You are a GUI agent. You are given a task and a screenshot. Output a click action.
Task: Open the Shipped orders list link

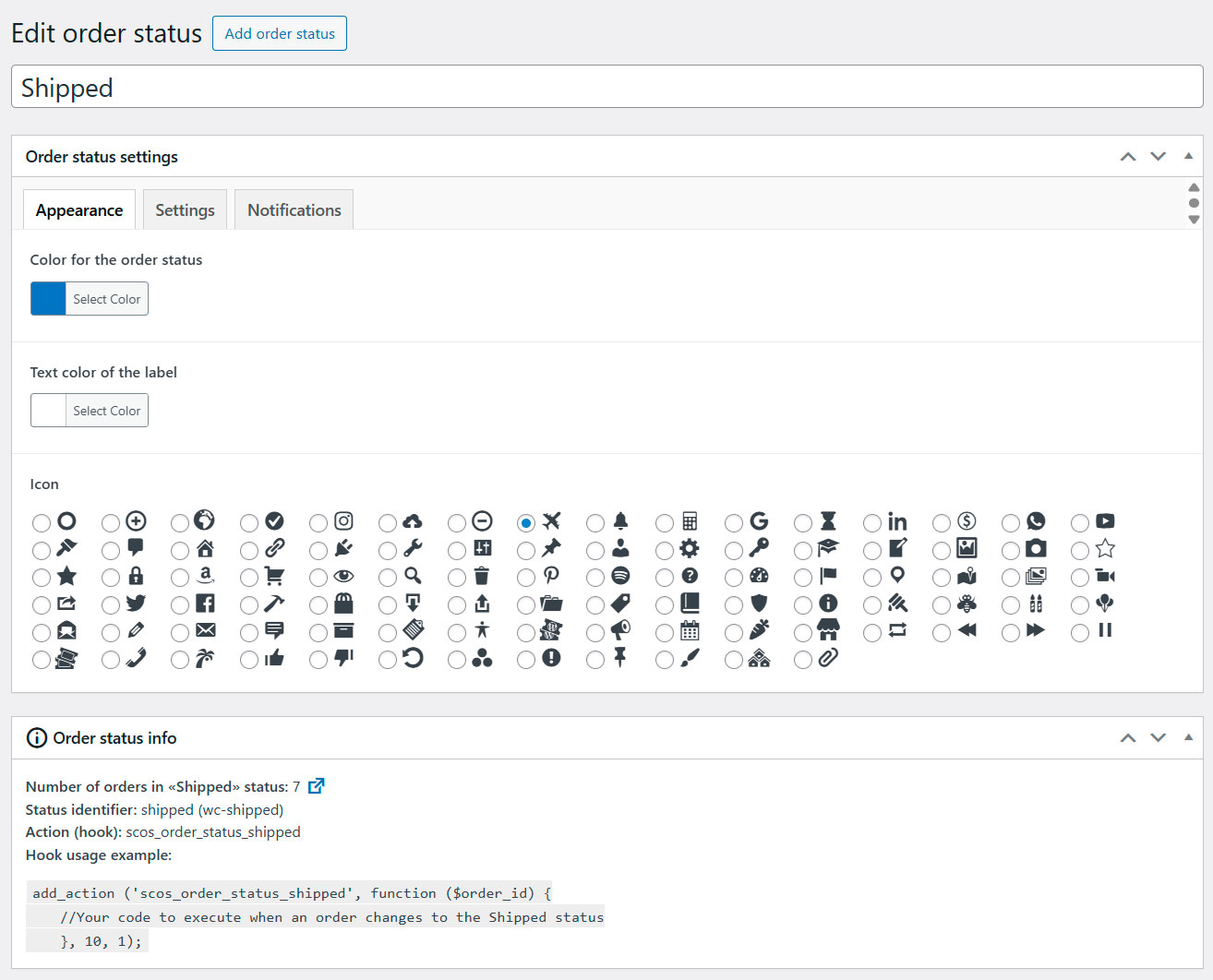[x=316, y=785]
